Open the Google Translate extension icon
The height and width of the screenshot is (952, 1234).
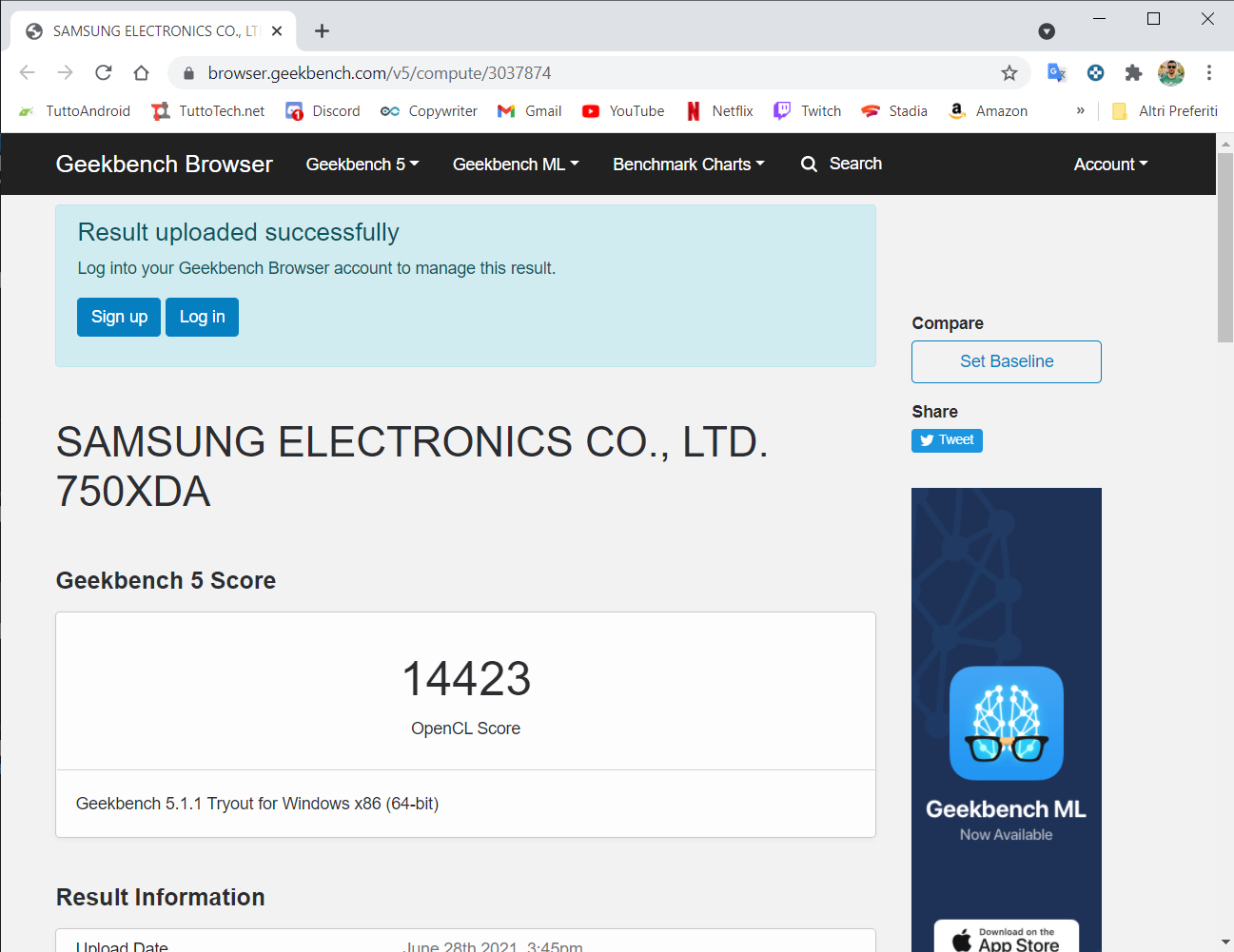(1056, 73)
